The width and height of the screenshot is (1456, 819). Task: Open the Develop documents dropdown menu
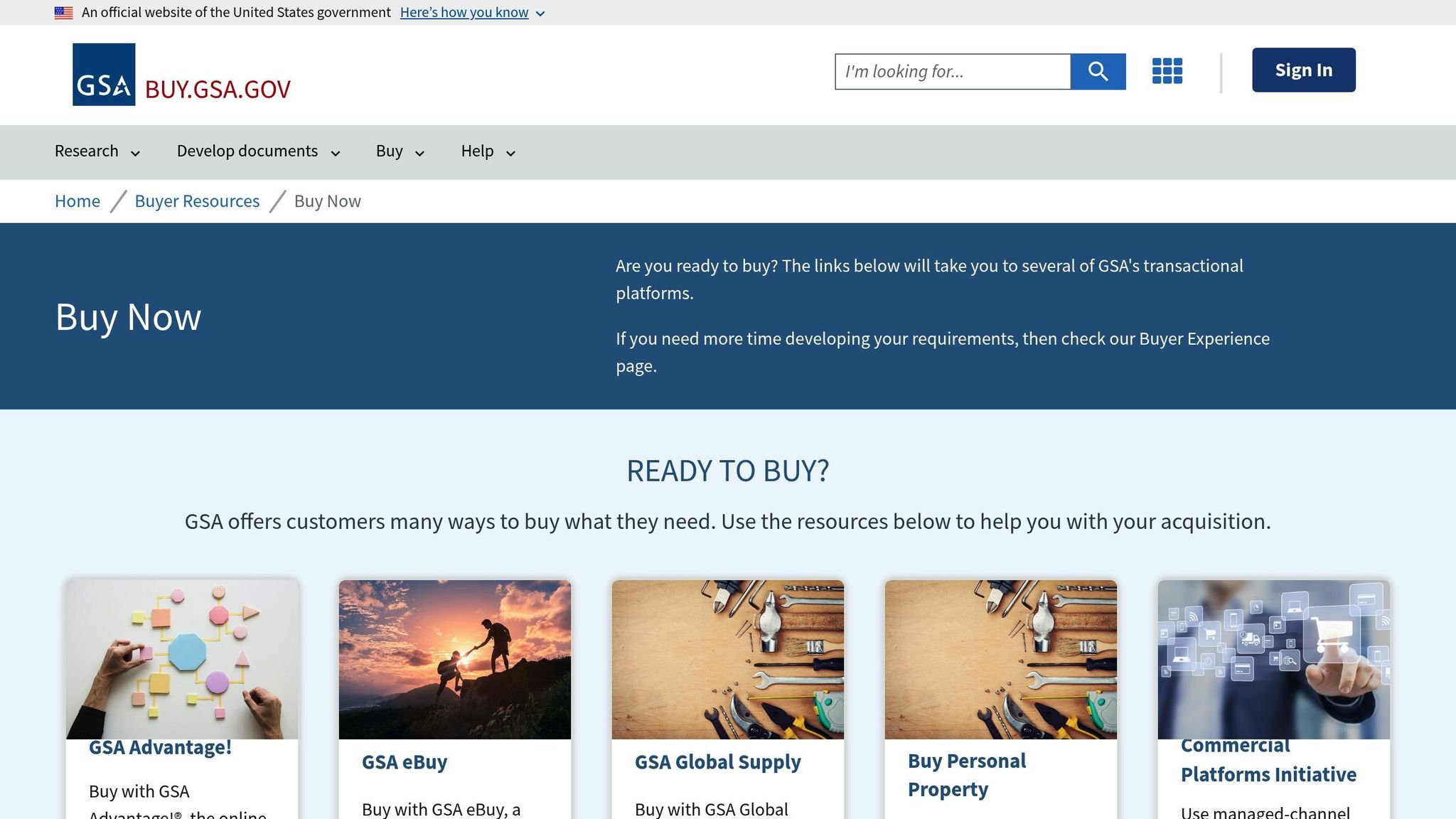pyautogui.click(x=259, y=151)
